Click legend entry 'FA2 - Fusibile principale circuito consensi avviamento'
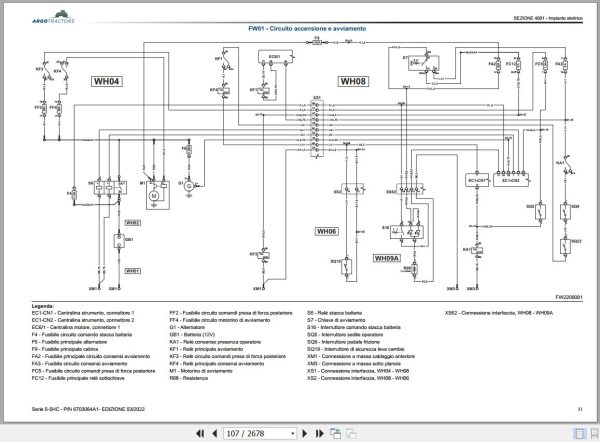The height and width of the screenshot is (442, 600). [91, 356]
